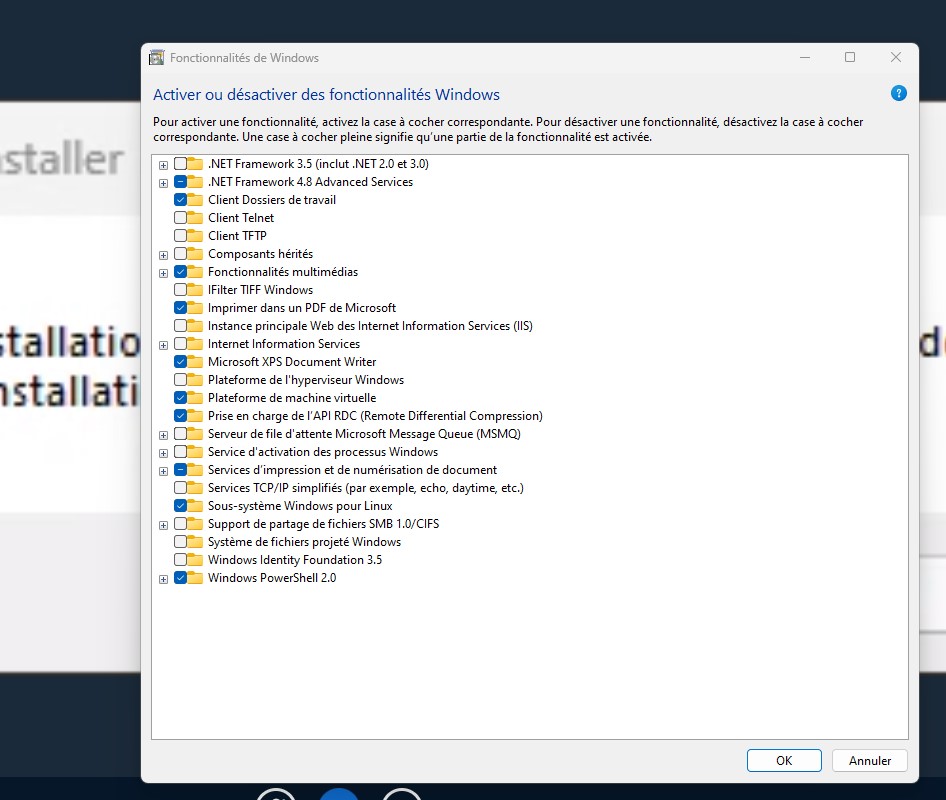Check Système de fichiers projeté Windows
This screenshot has width=946, height=800.
click(180, 542)
